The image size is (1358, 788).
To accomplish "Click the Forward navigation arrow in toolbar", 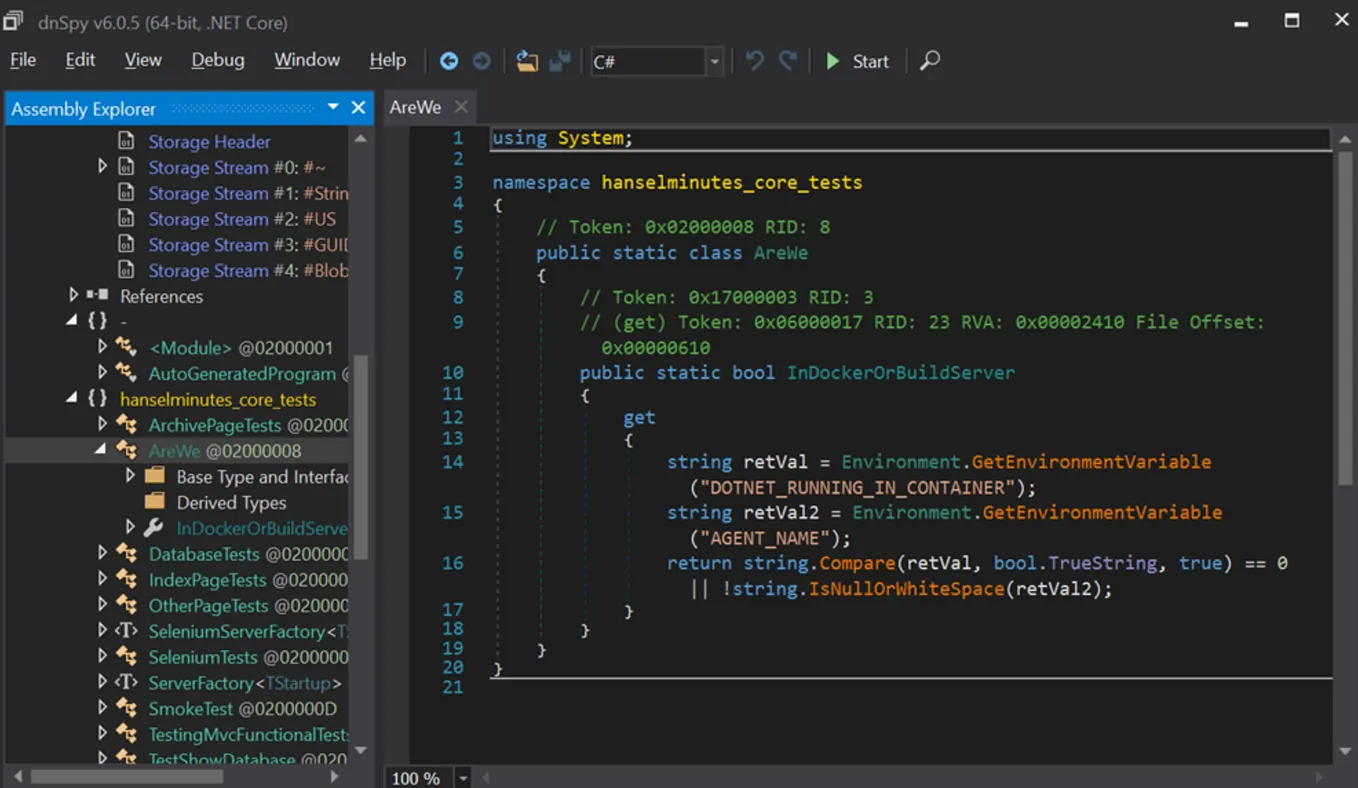I will click(482, 61).
